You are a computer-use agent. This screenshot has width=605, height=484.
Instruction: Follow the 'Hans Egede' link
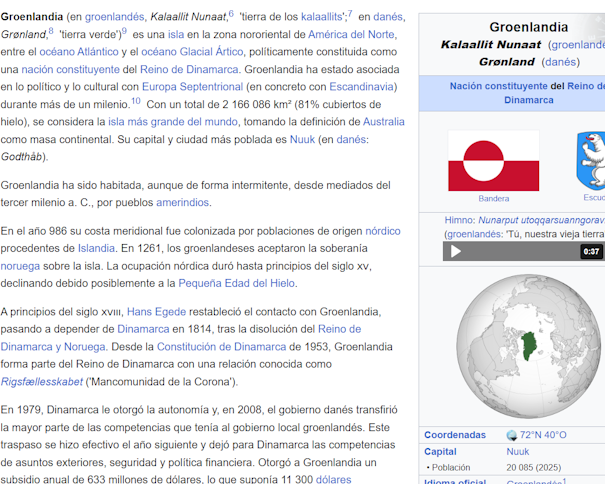pos(154,311)
